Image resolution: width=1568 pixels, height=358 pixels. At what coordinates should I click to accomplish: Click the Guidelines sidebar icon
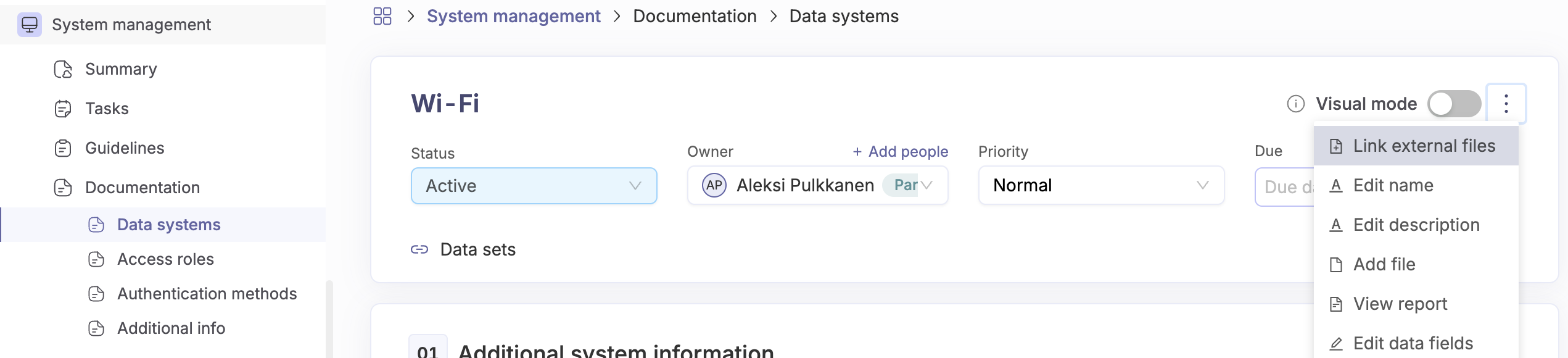(63, 148)
